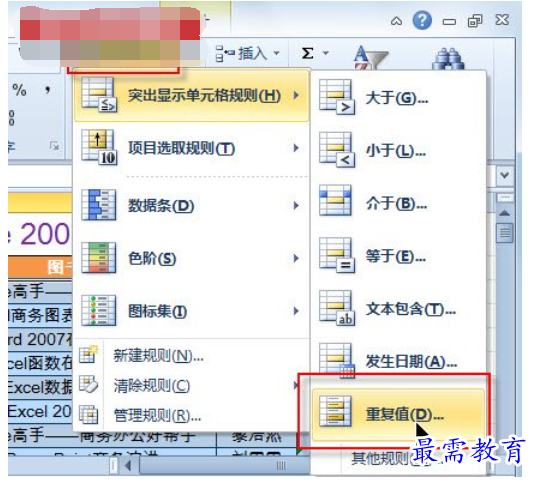The image size is (534, 482).
Task: Restore down the workbook window
Action: point(475,21)
